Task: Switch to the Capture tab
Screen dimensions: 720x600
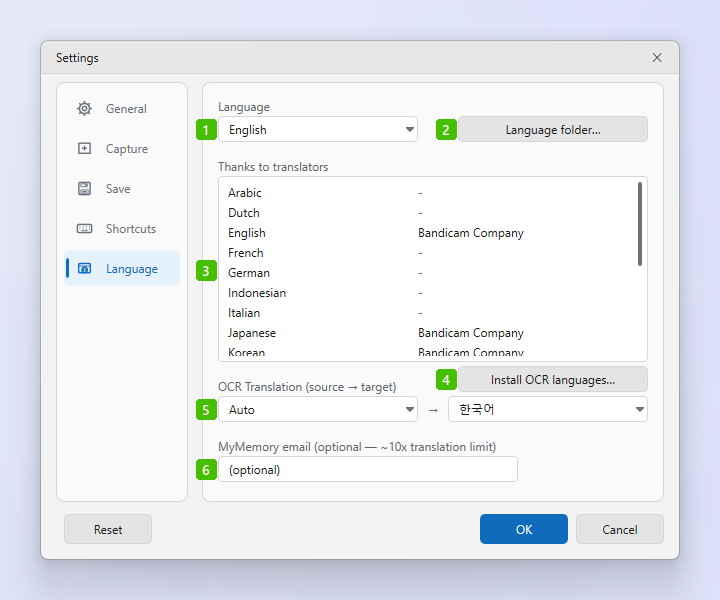Action: coord(122,149)
